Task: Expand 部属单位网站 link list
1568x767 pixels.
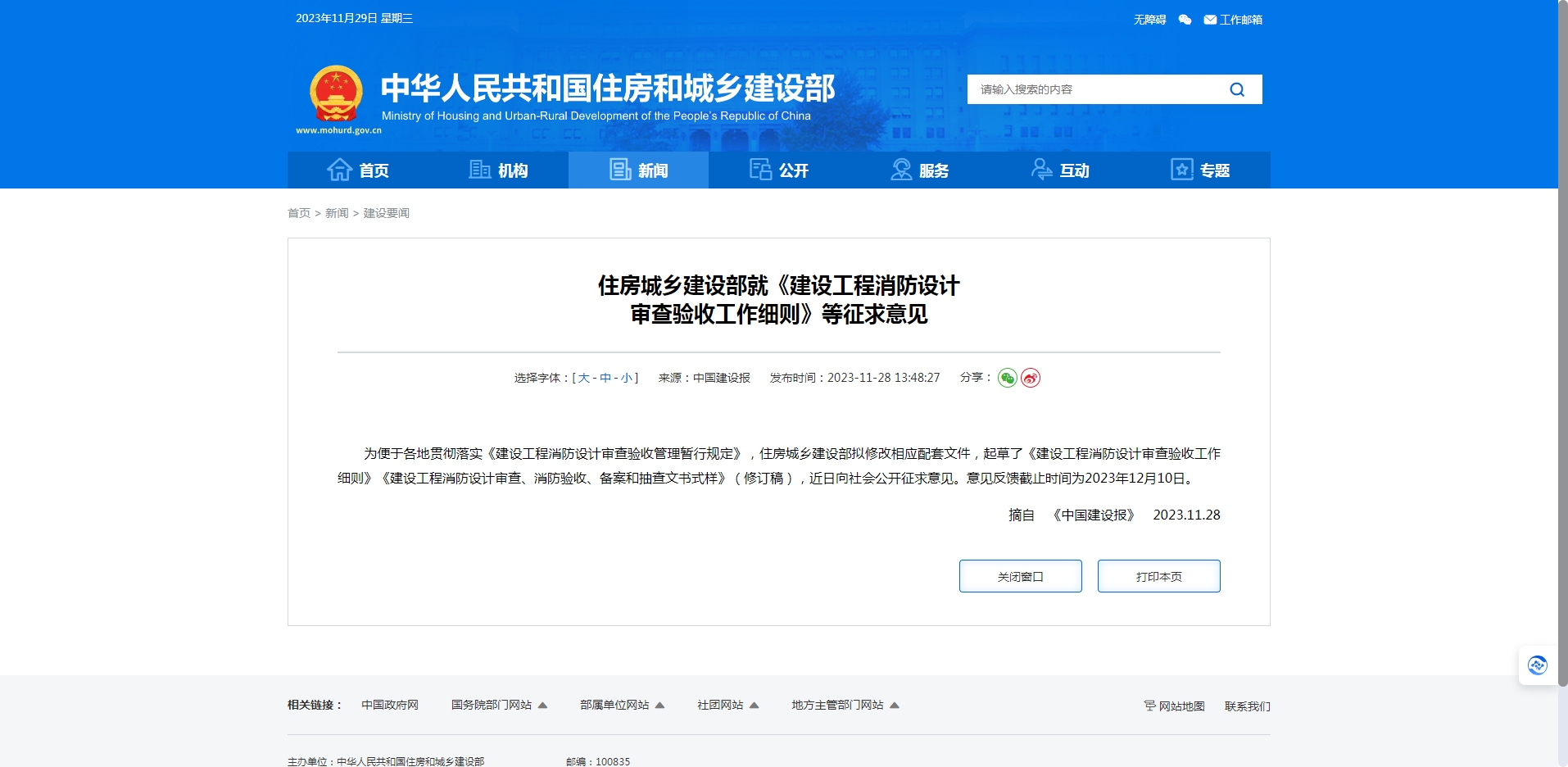Action: pyautogui.click(x=622, y=705)
